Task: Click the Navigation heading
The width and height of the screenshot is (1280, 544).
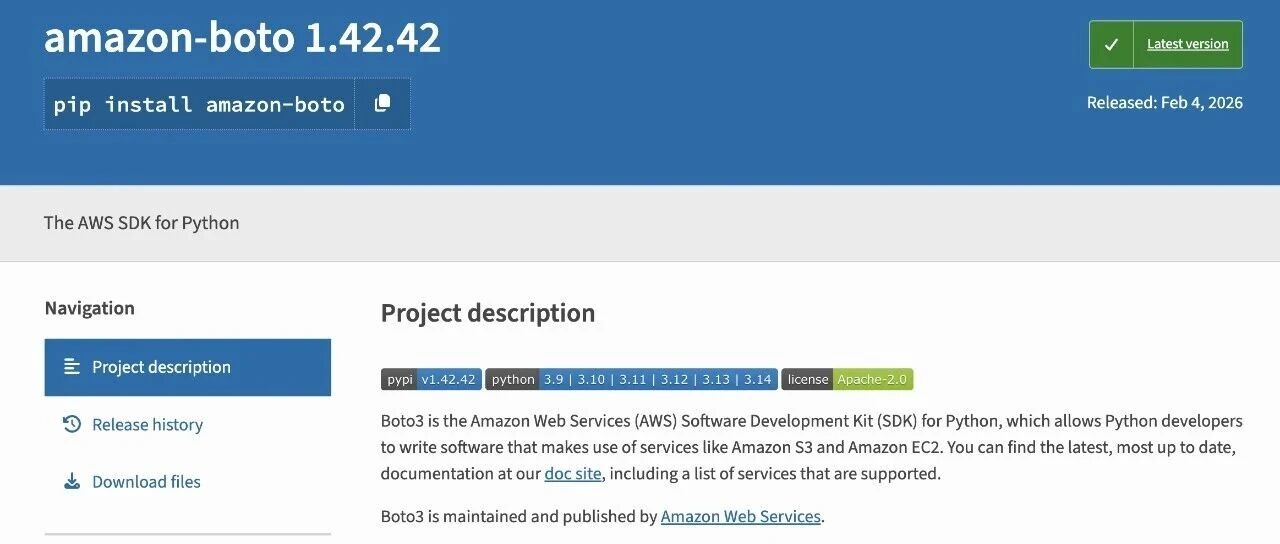Action: tap(89, 308)
